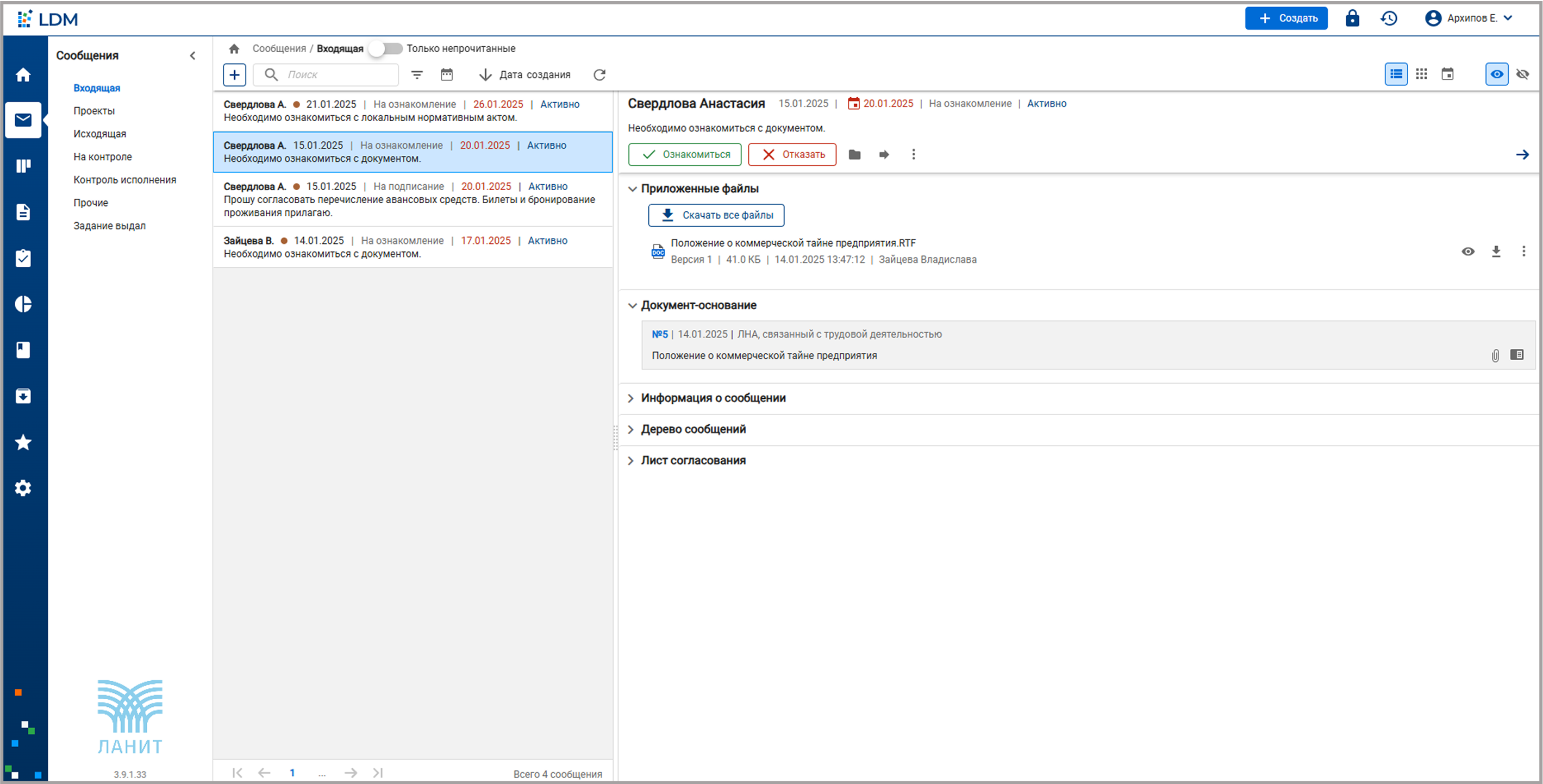Collapse the Документ-основание section
This screenshot has height=784, width=1543.
coord(632,305)
